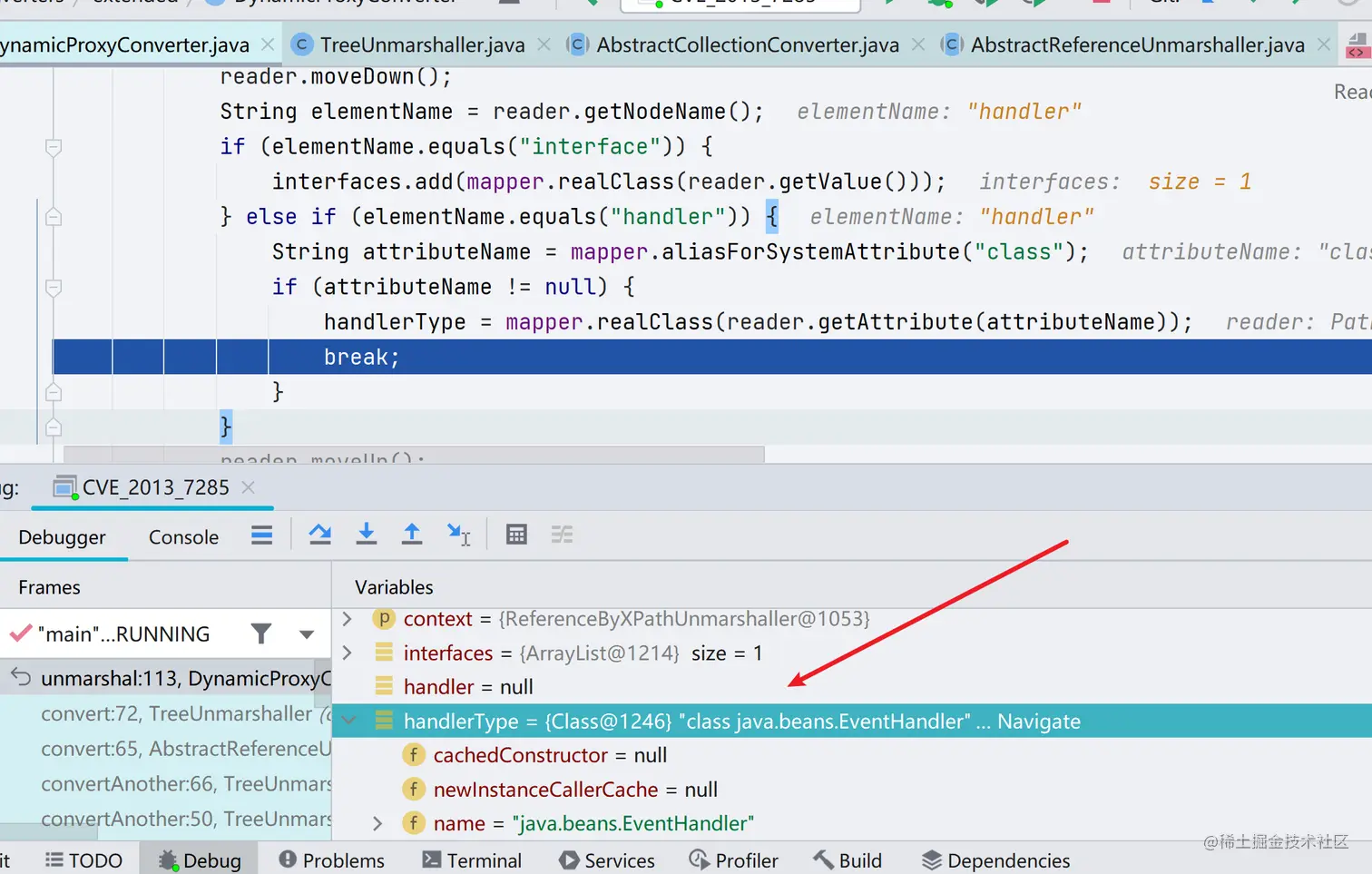The height and width of the screenshot is (874, 1372).
Task: Open the TreeUnmarshaller.java editor tab
Action: point(422,44)
